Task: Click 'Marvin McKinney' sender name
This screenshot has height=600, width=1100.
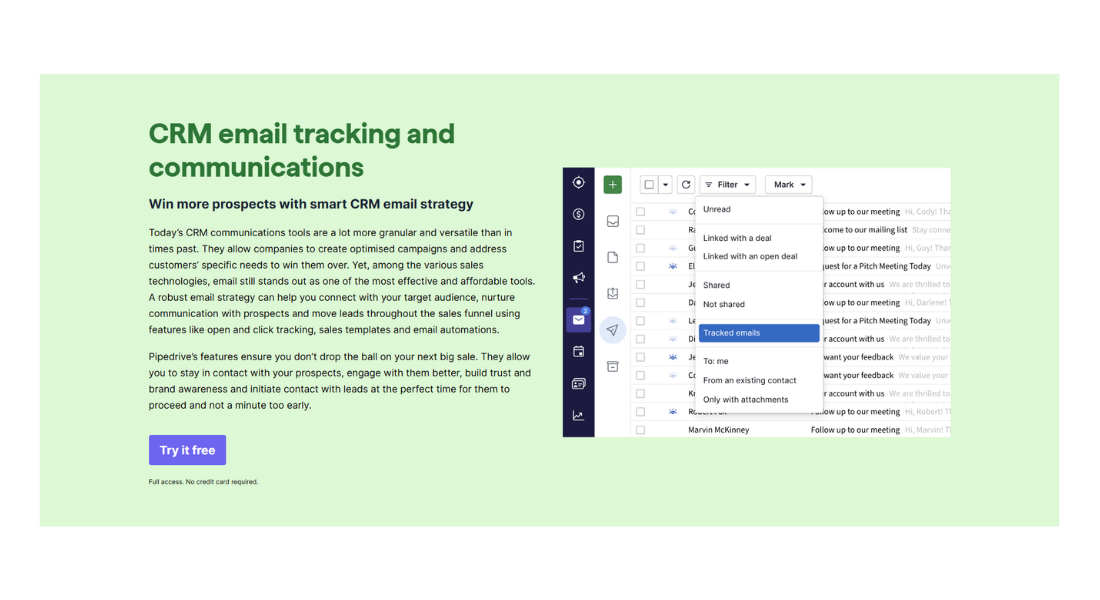Action: tap(718, 429)
